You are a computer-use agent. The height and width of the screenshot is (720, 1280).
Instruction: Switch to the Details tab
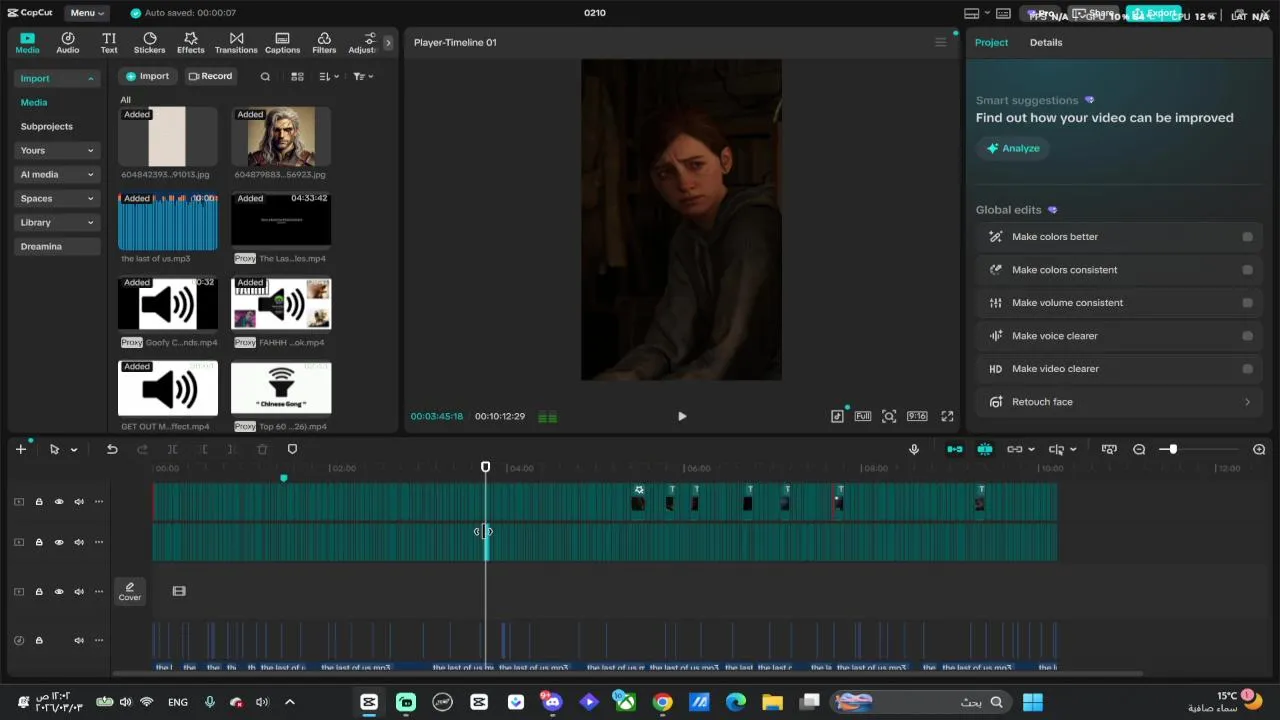tap(1046, 42)
